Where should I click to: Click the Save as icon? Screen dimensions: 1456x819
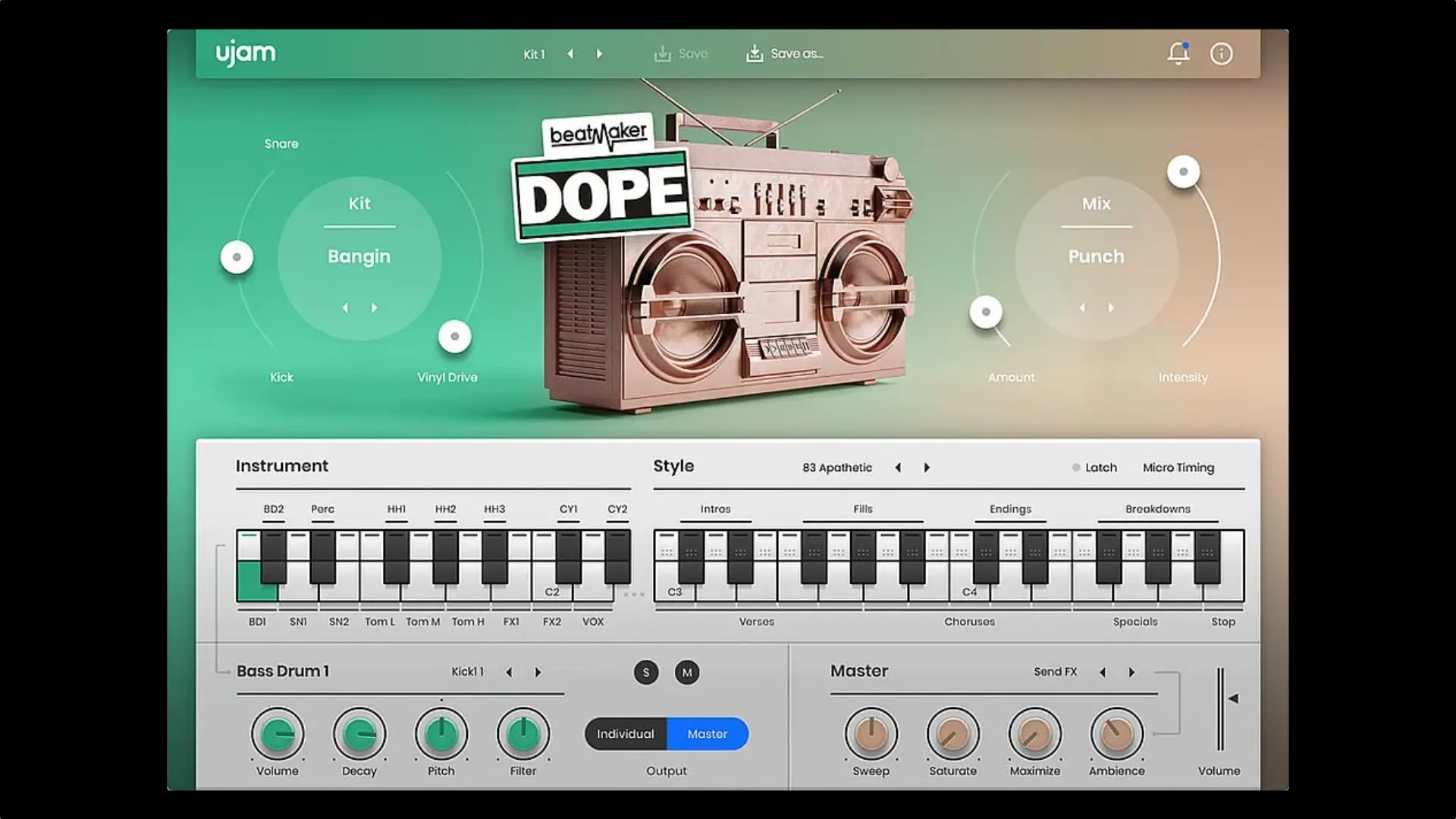pos(755,53)
